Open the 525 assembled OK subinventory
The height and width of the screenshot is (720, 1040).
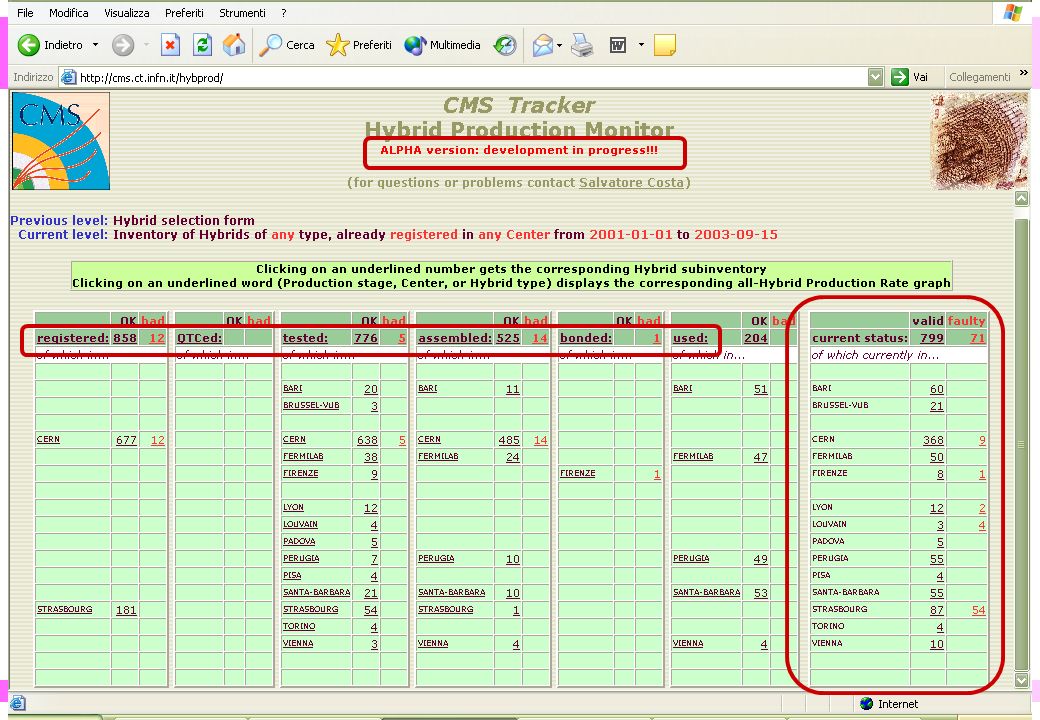tap(508, 337)
